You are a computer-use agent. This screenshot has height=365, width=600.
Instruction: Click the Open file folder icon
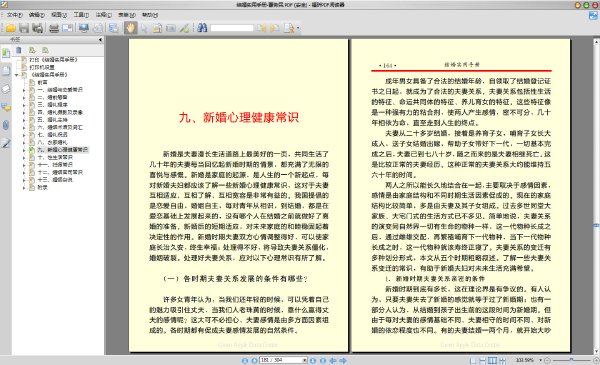[x=10, y=28]
